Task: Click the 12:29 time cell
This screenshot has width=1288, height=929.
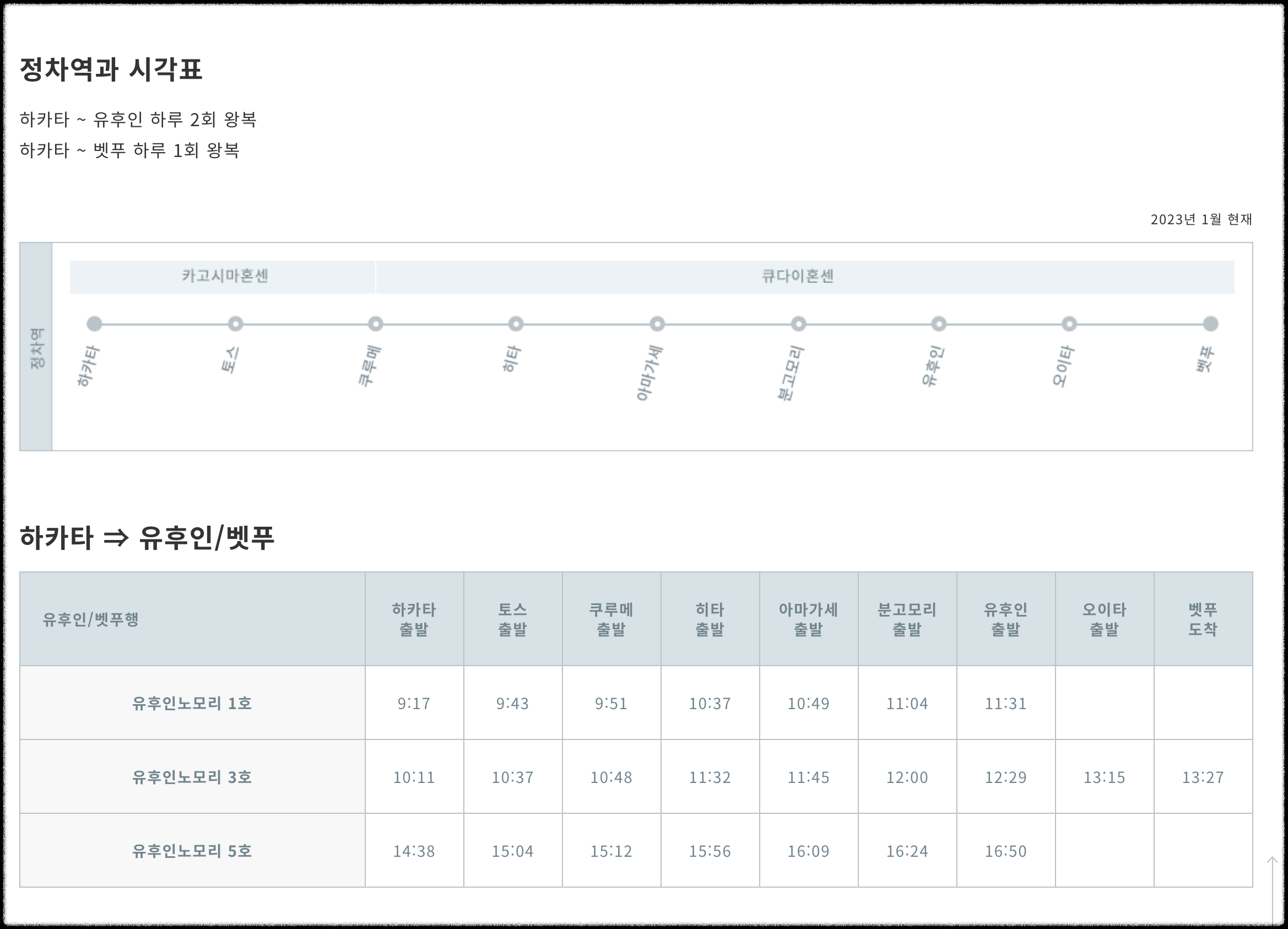Action: [1006, 777]
